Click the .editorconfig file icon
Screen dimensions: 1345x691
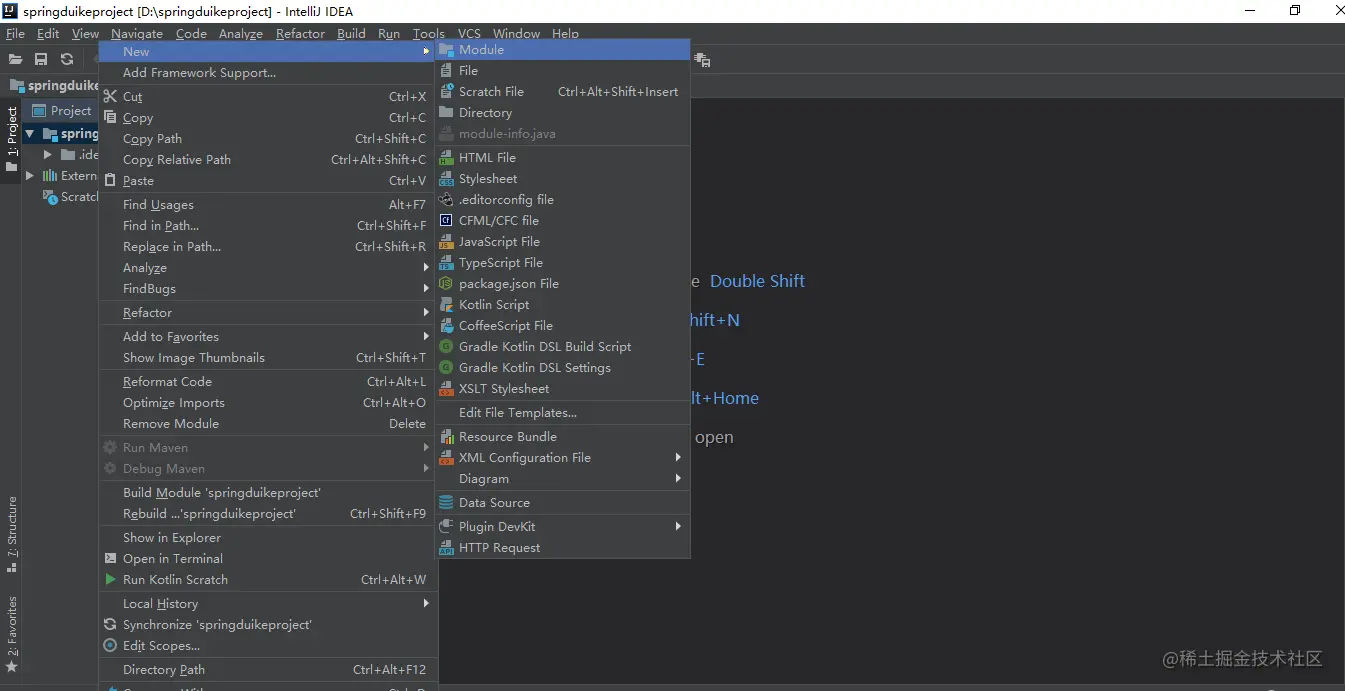446,200
